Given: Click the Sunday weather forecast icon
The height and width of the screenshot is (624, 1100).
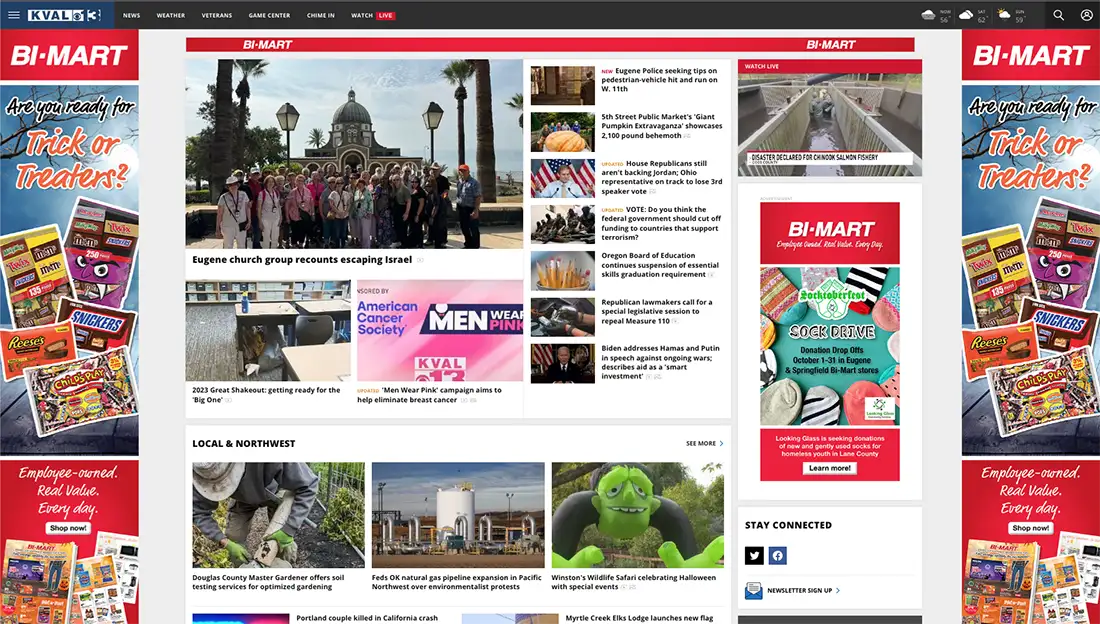Looking at the screenshot, I should coord(1004,15).
